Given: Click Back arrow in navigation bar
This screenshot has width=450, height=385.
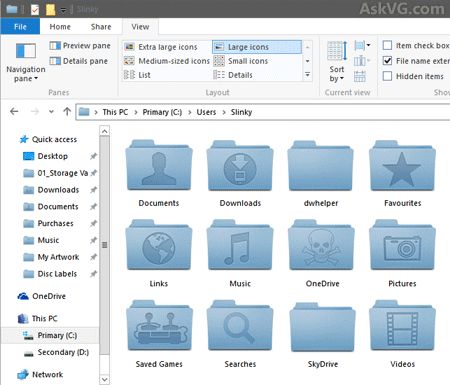Looking at the screenshot, I should 14,111.
